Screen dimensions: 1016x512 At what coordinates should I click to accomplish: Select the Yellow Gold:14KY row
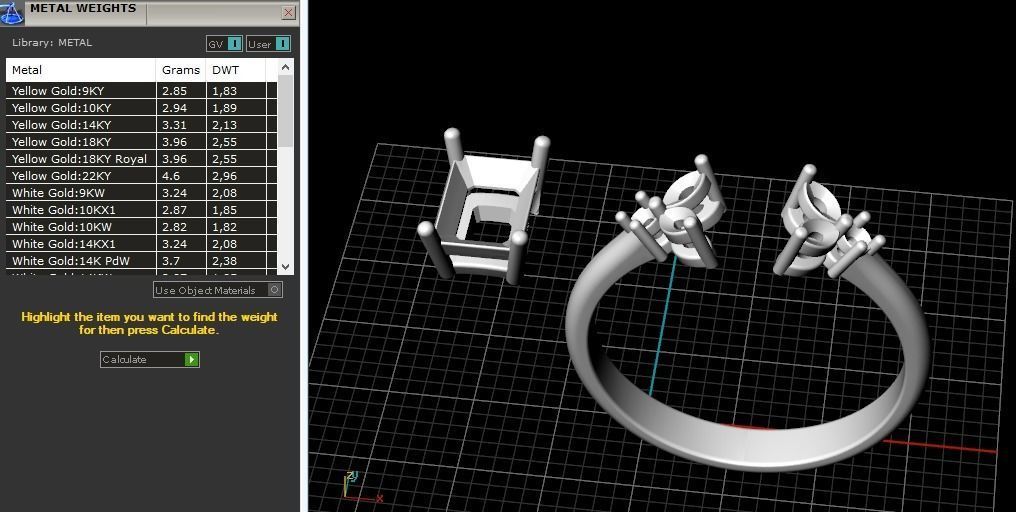point(141,124)
